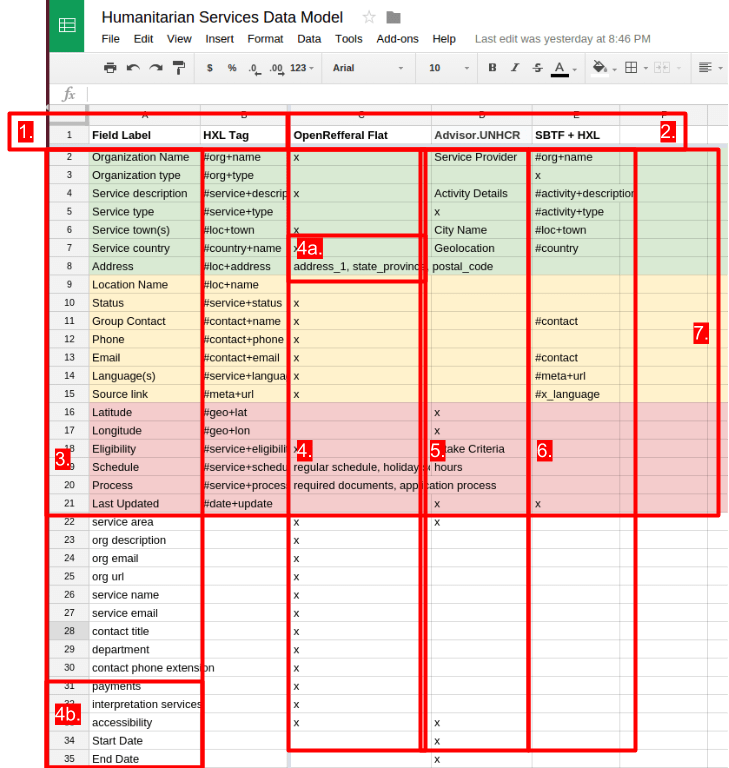Click horizontal align icon
Image resolution: width=729 pixels, height=768 pixels.
705,68
